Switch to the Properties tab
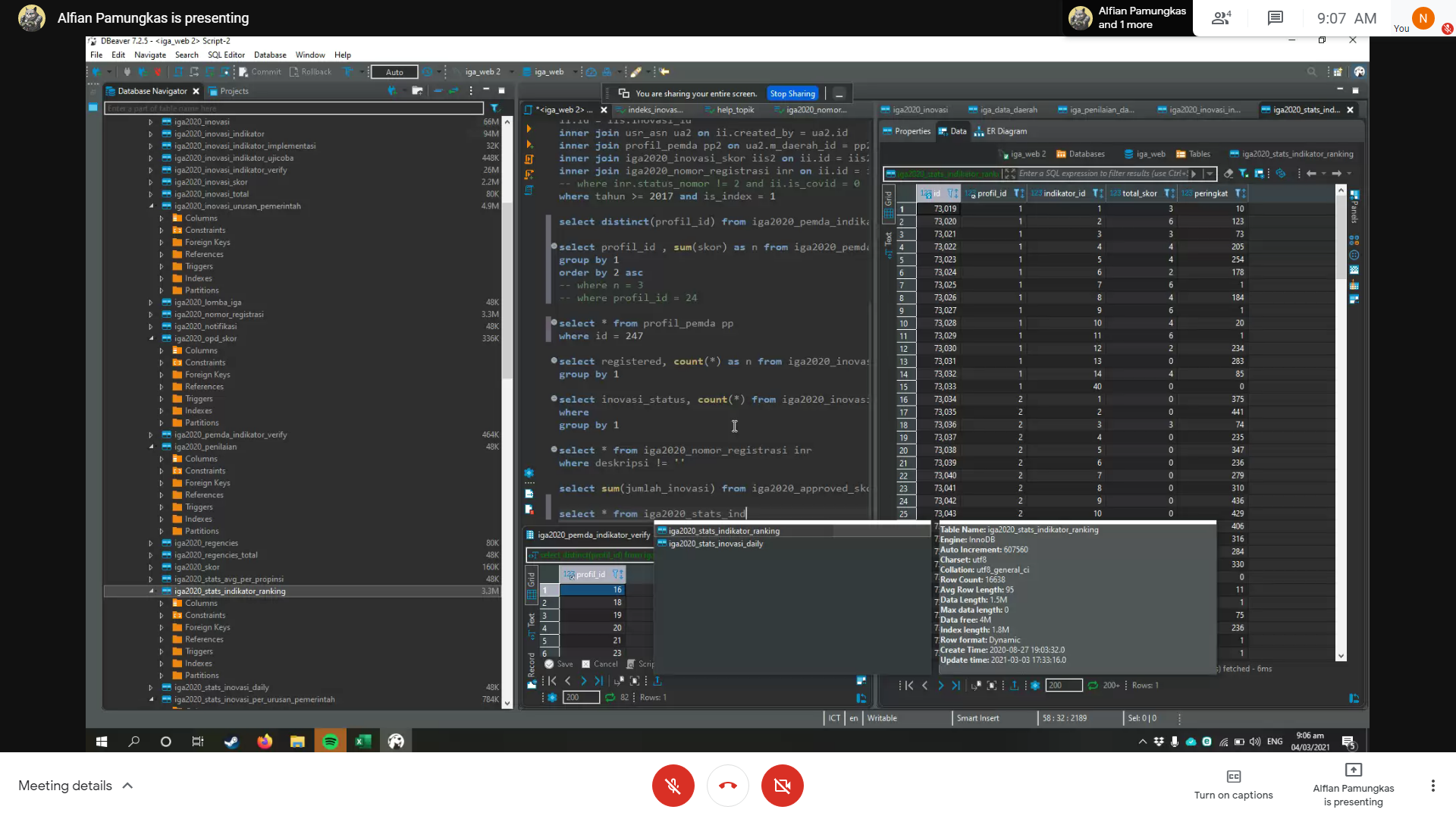 [x=906, y=131]
